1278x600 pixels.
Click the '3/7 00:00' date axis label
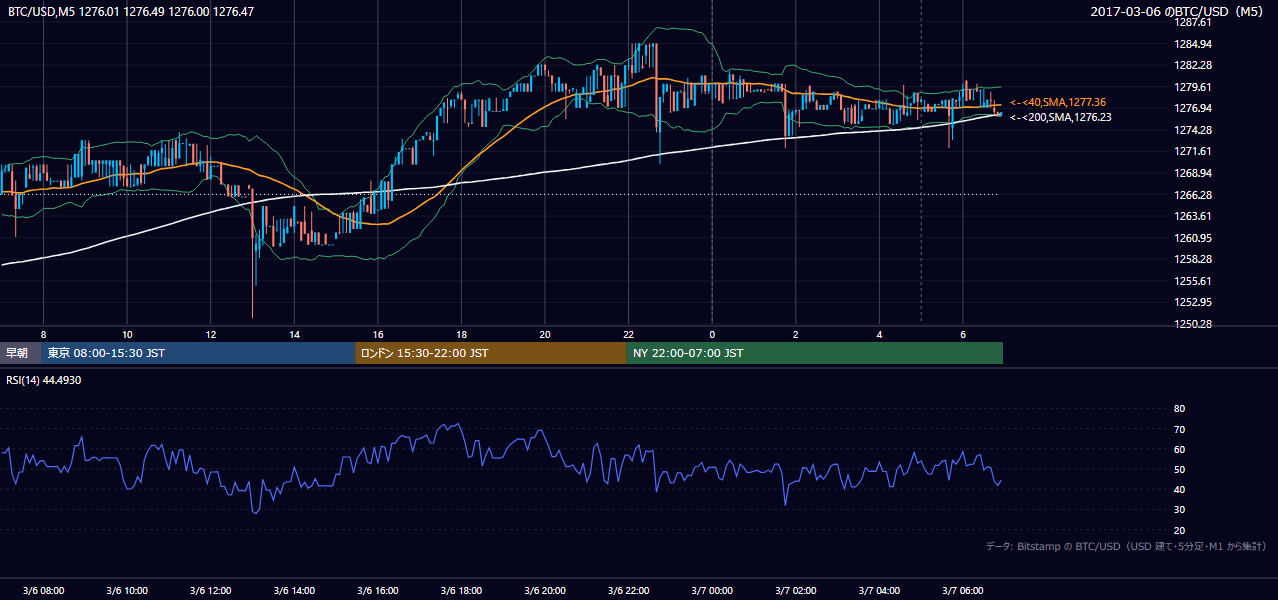click(x=712, y=590)
